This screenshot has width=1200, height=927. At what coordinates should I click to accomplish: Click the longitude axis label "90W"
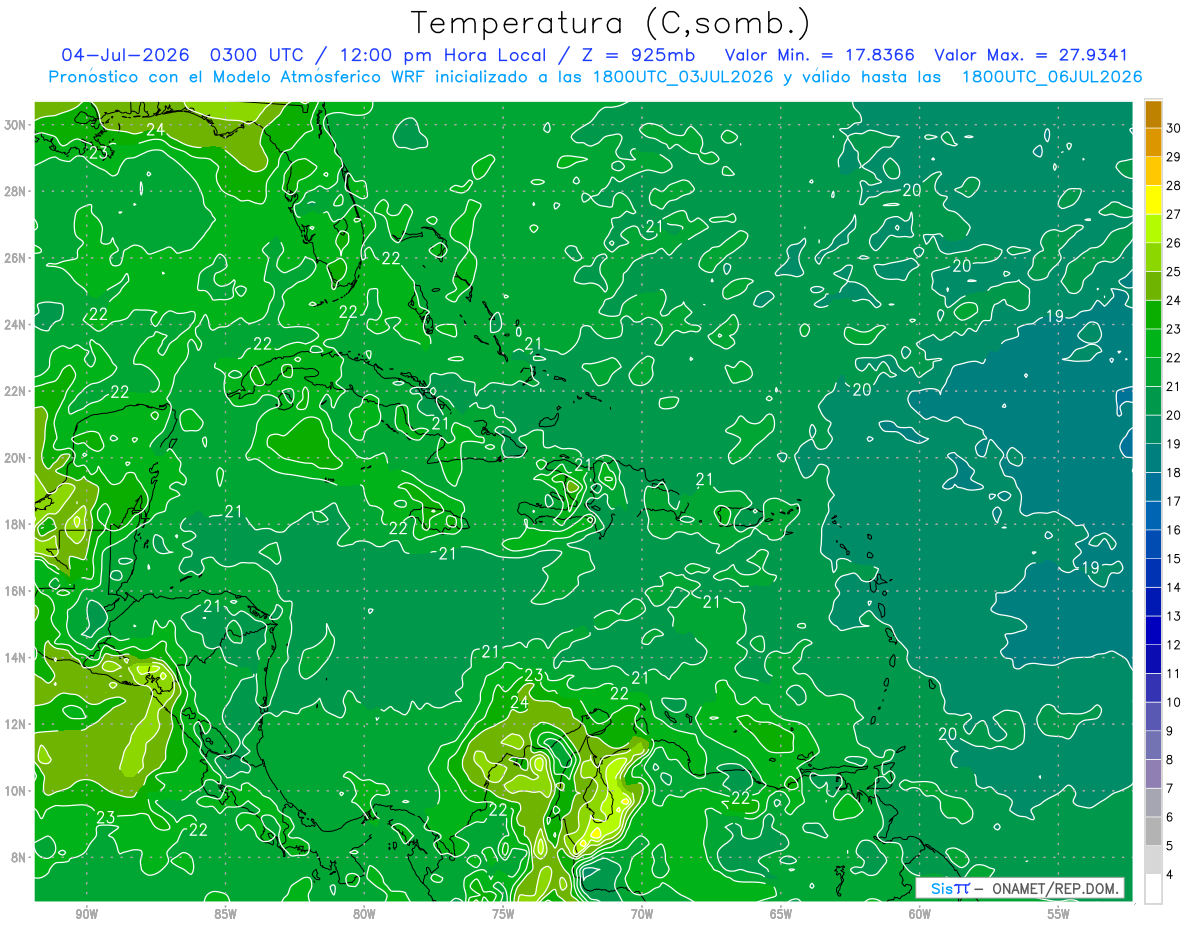pos(86,914)
